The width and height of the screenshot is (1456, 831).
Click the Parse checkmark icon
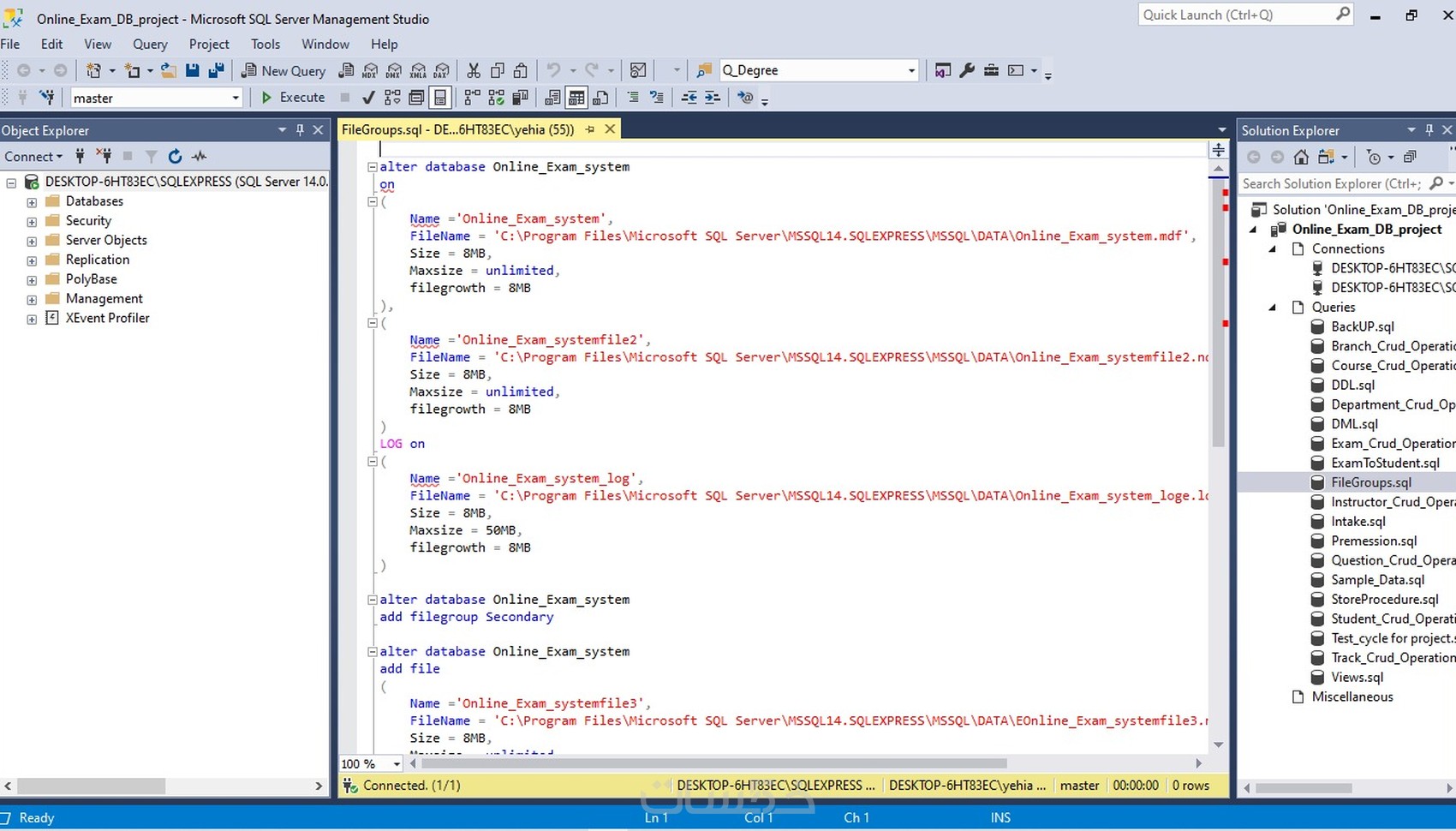[x=368, y=98]
